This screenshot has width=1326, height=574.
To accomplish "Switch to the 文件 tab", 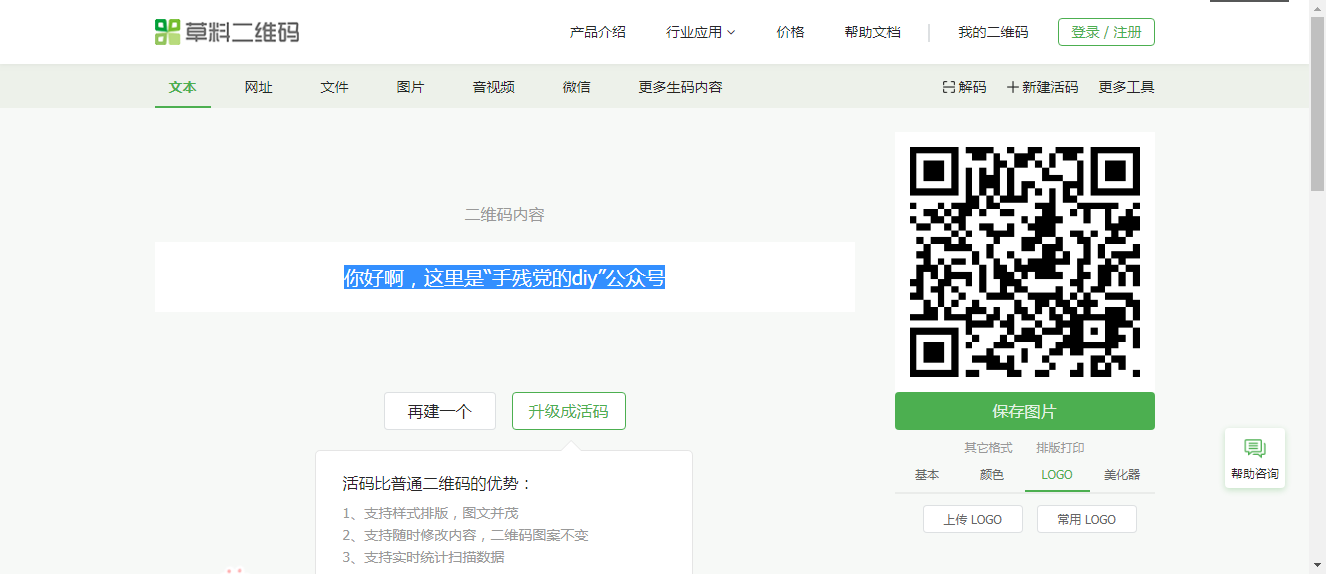I will point(334,87).
